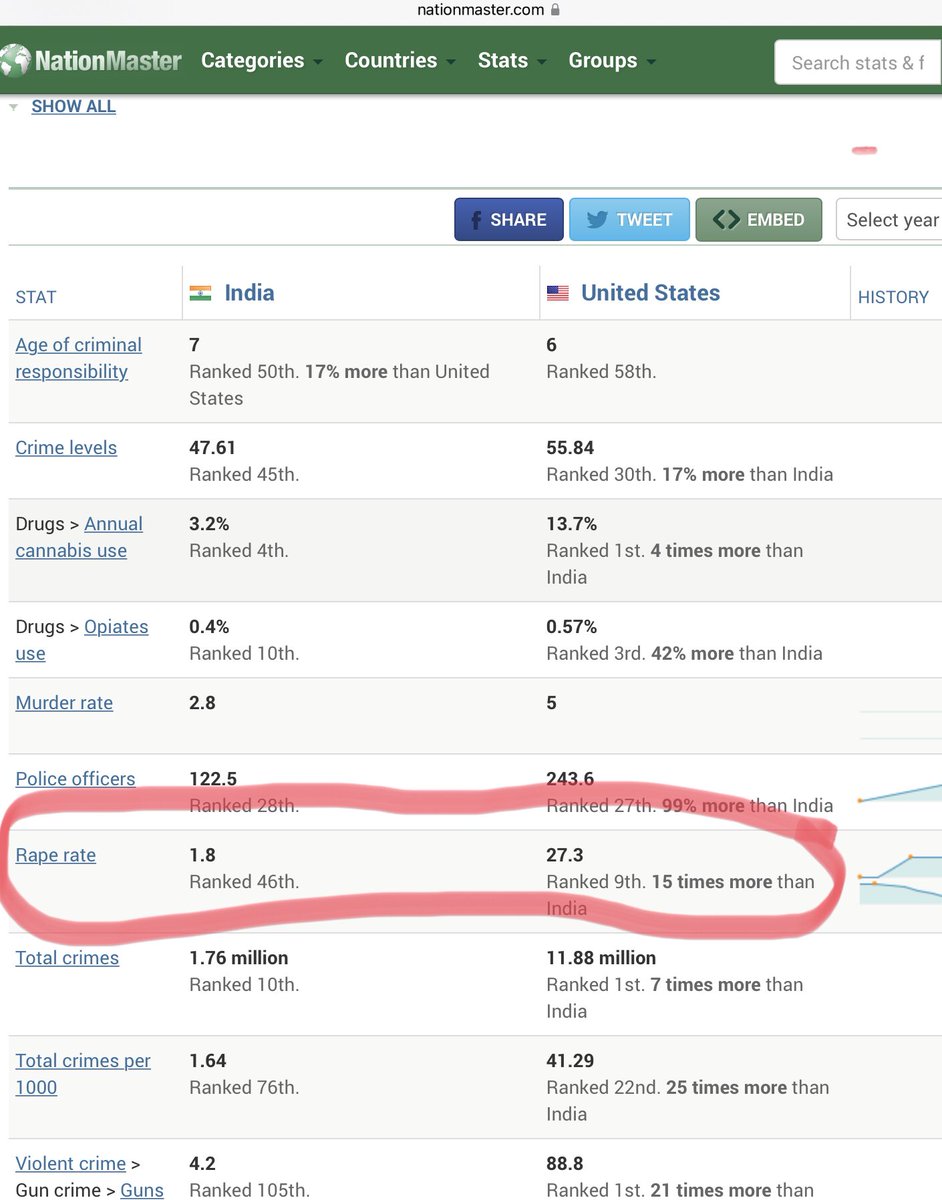Open the Annual cannabis use link
Screen dimensions: 942x1200
coord(79,537)
